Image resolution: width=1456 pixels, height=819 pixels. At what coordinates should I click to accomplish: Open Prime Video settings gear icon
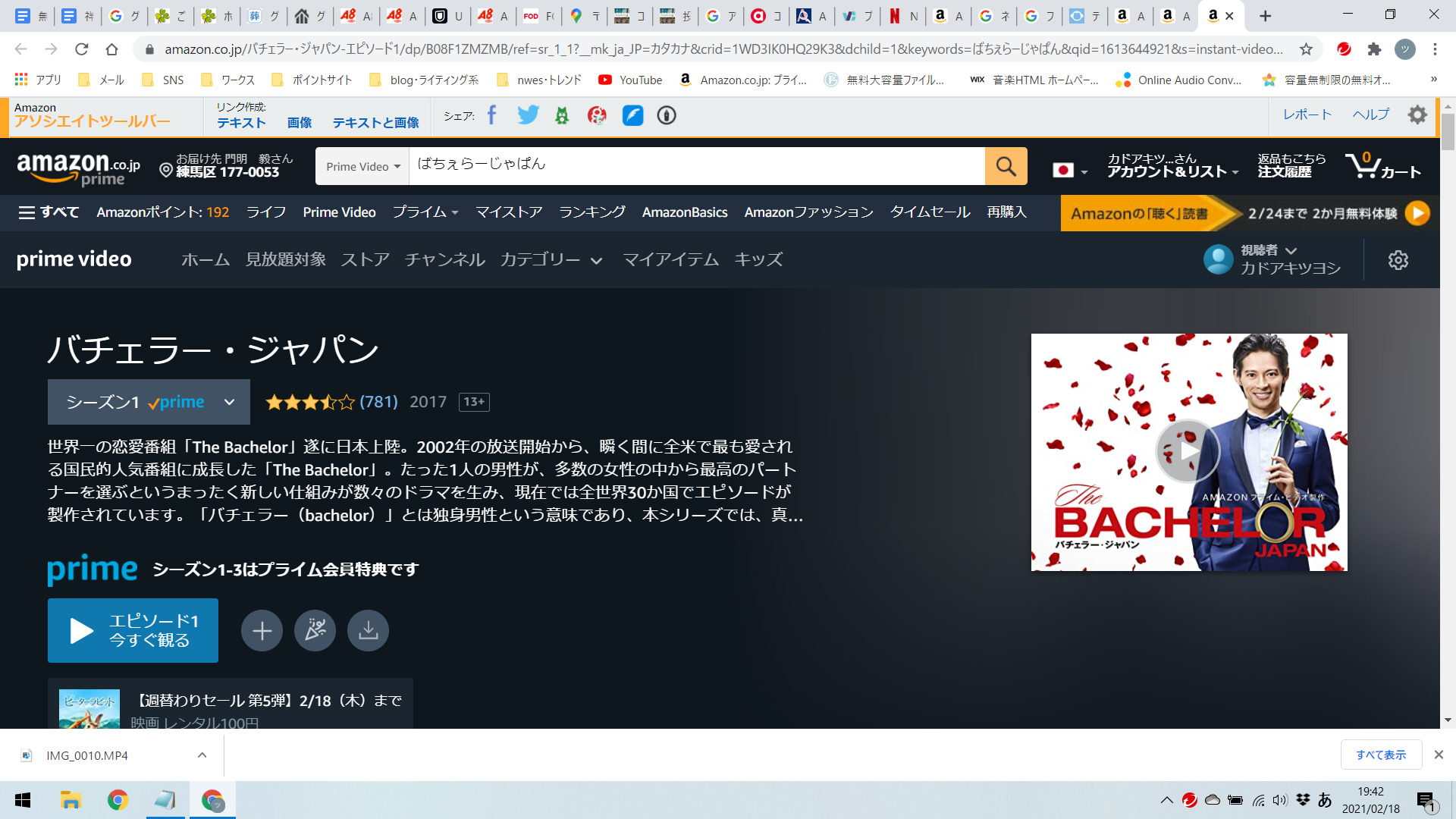1398,260
